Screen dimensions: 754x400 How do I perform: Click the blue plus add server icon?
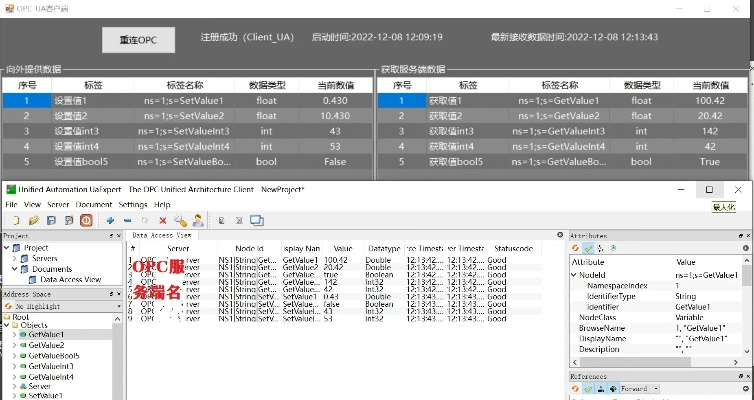110,220
